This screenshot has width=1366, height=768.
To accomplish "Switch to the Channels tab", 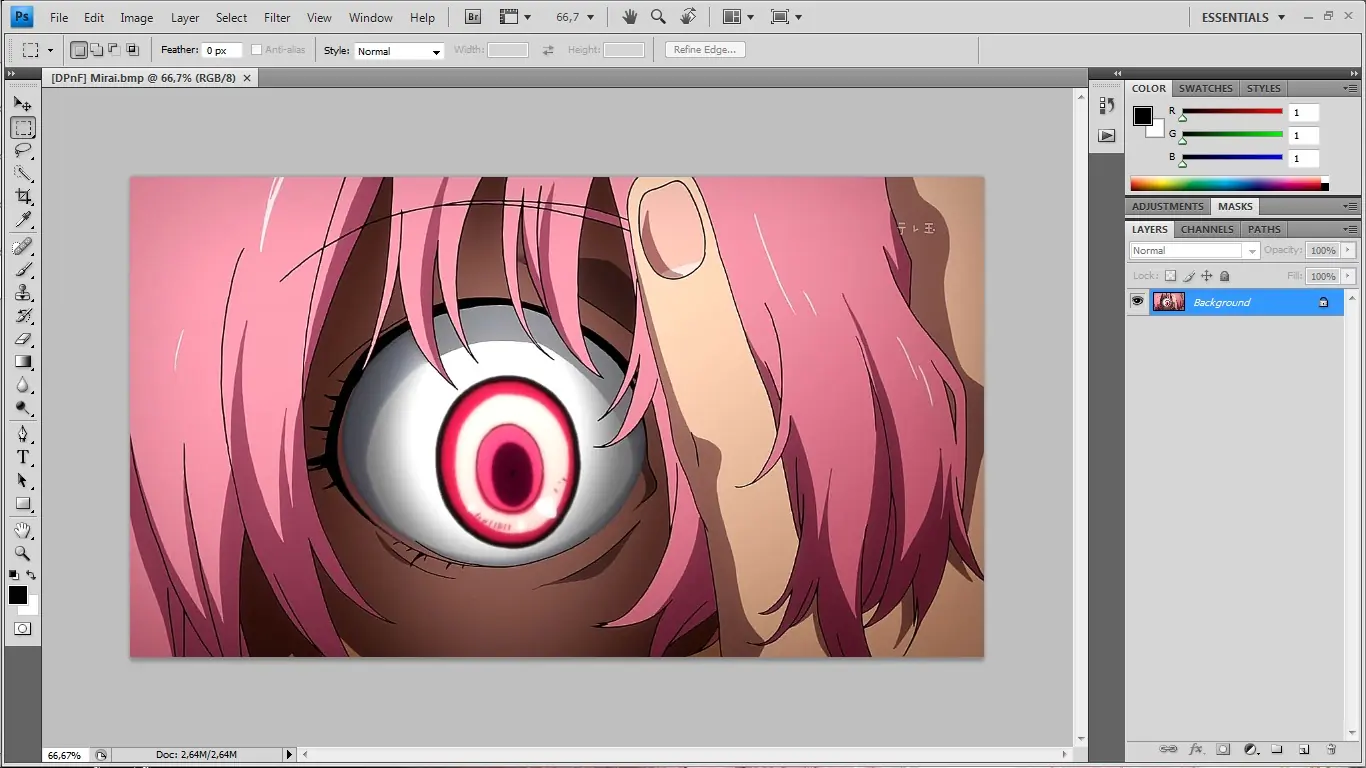I will 1207,229.
